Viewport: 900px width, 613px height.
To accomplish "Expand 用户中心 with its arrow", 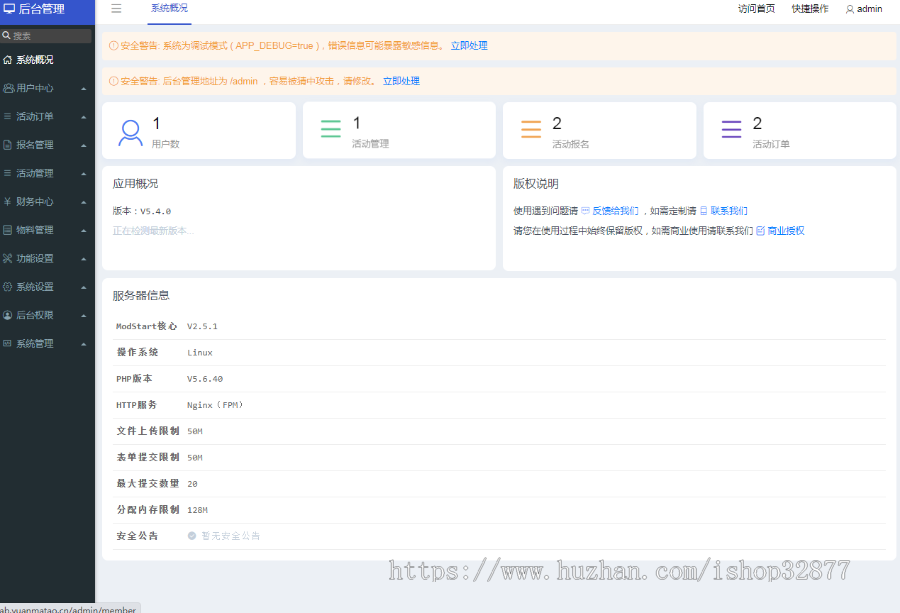I will (x=84, y=88).
